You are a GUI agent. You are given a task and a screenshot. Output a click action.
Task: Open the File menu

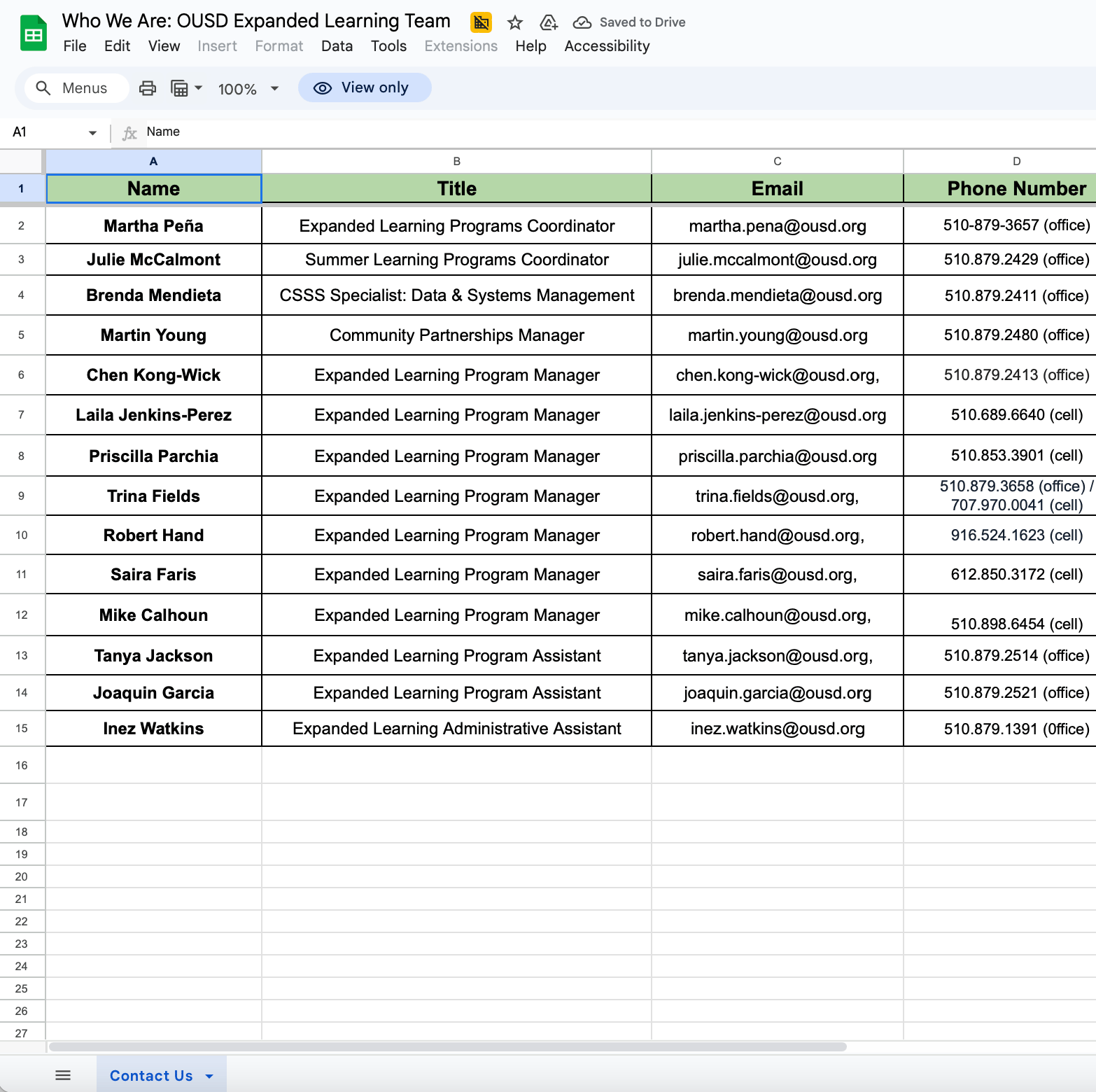(x=75, y=46)
